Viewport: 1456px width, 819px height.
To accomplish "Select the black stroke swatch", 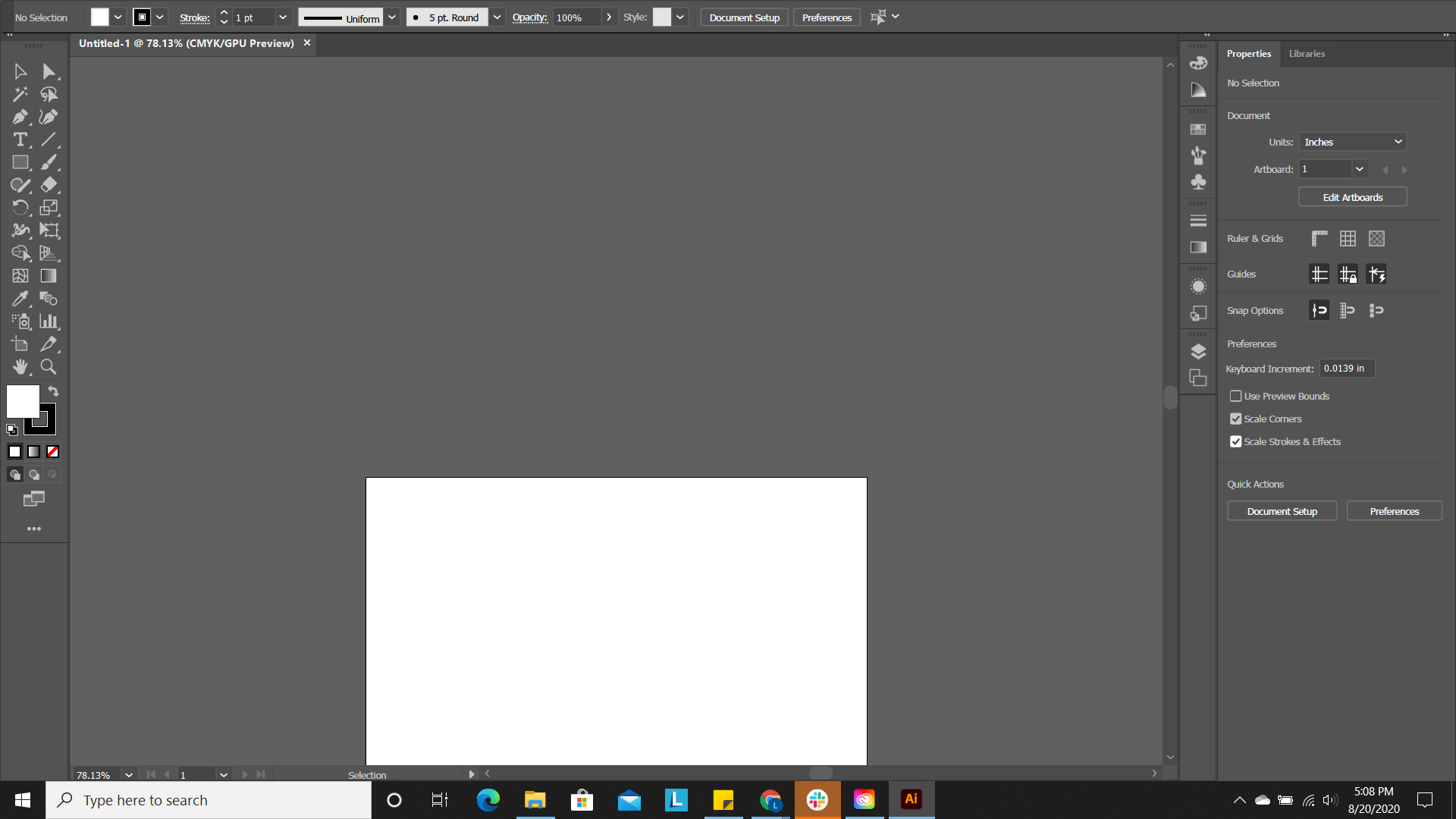I will (x=40, y=418).
